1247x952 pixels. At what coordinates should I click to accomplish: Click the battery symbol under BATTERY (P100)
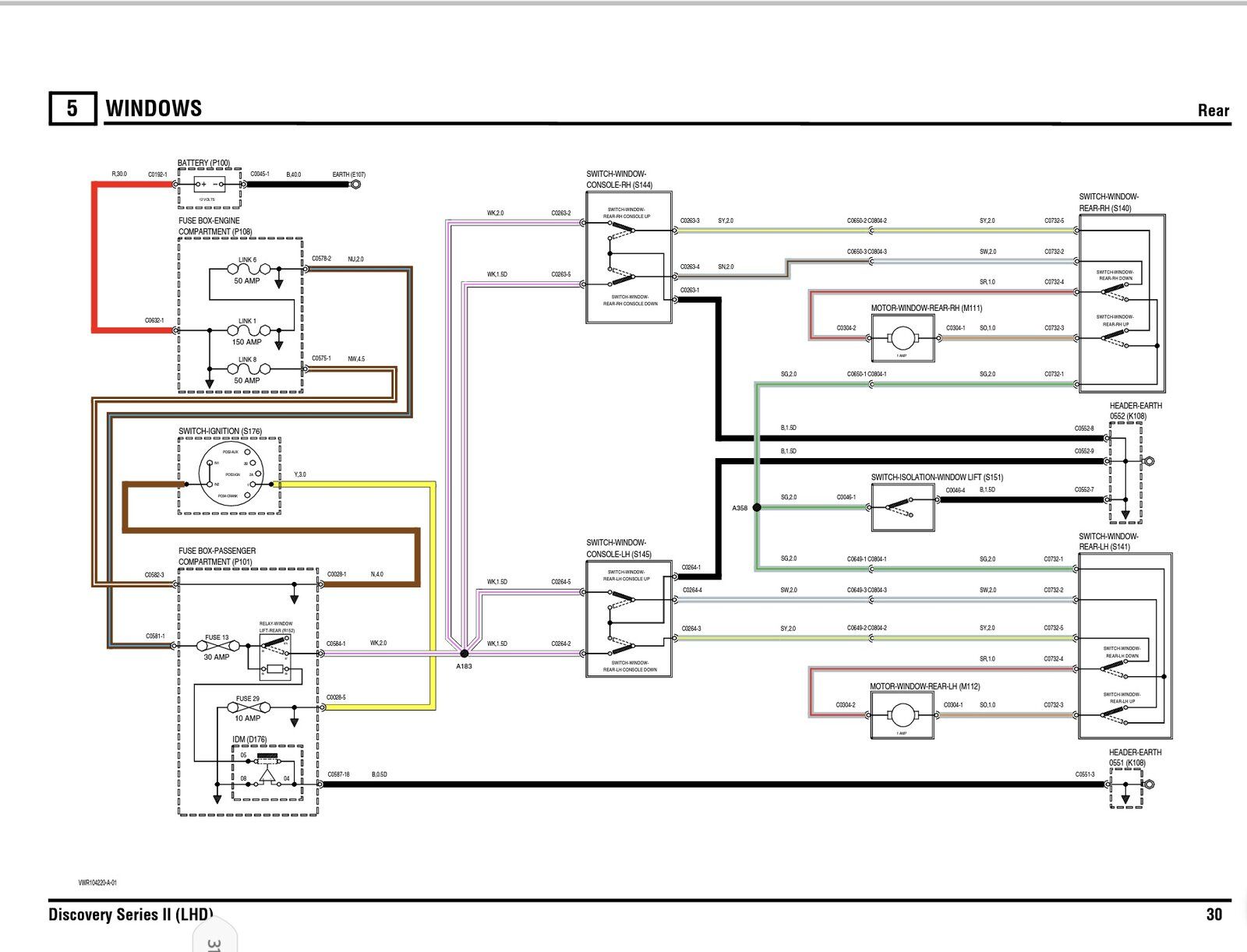209,185
